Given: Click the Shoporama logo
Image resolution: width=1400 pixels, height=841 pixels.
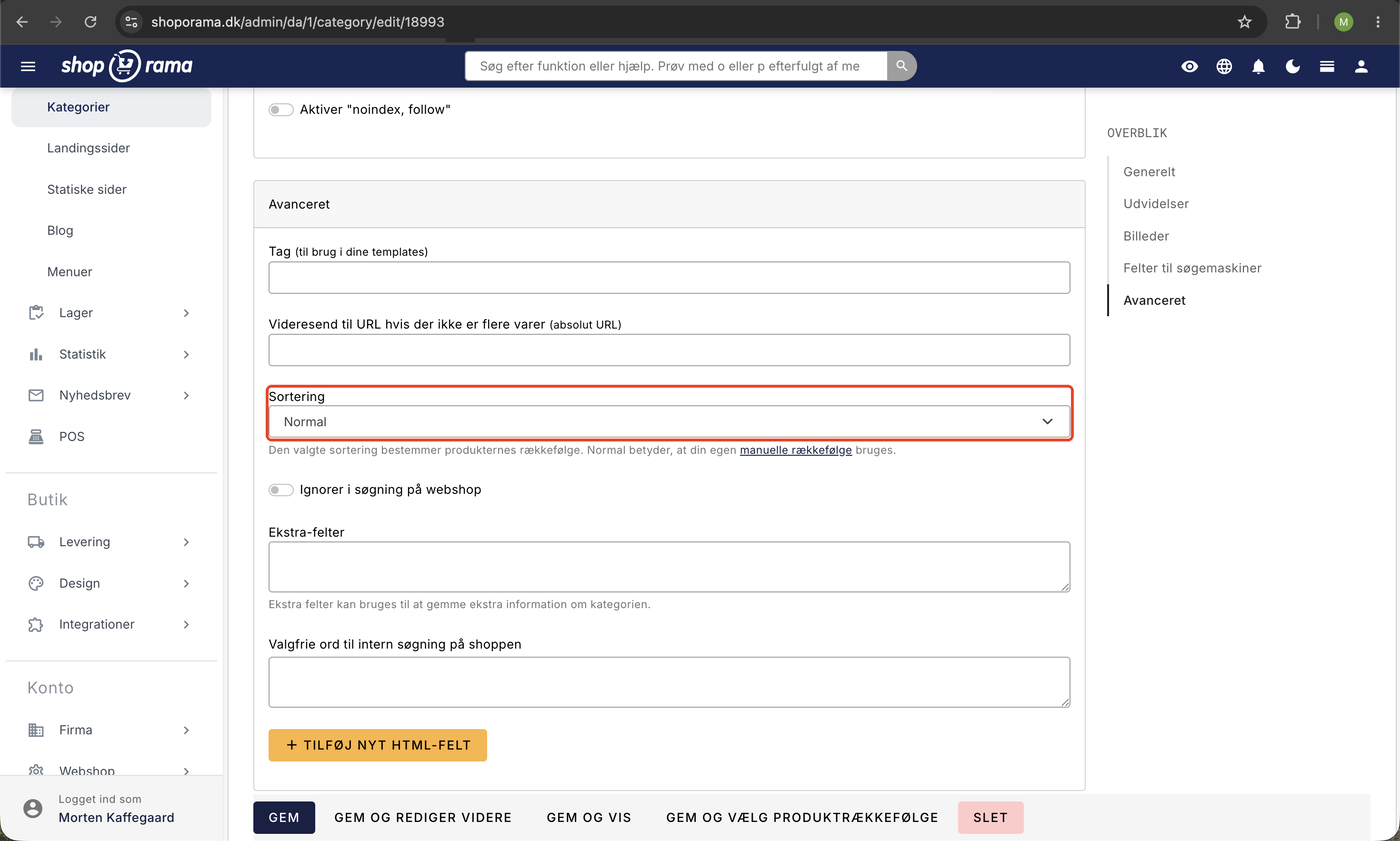Looking at the screenshot, I should [x=127, y=66].
